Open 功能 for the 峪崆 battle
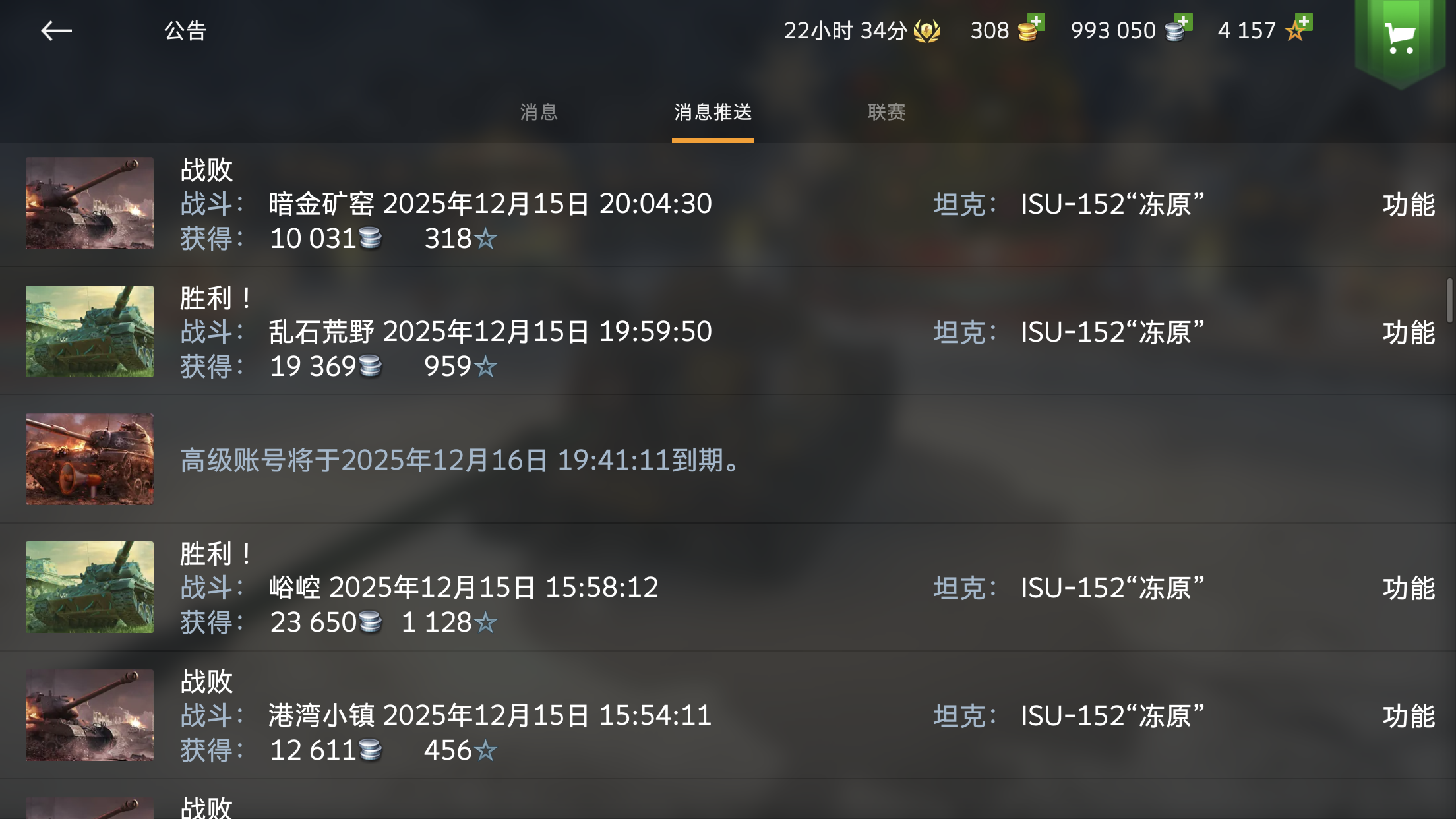This screenshot has width=1456, height=819. (1409, 588)
